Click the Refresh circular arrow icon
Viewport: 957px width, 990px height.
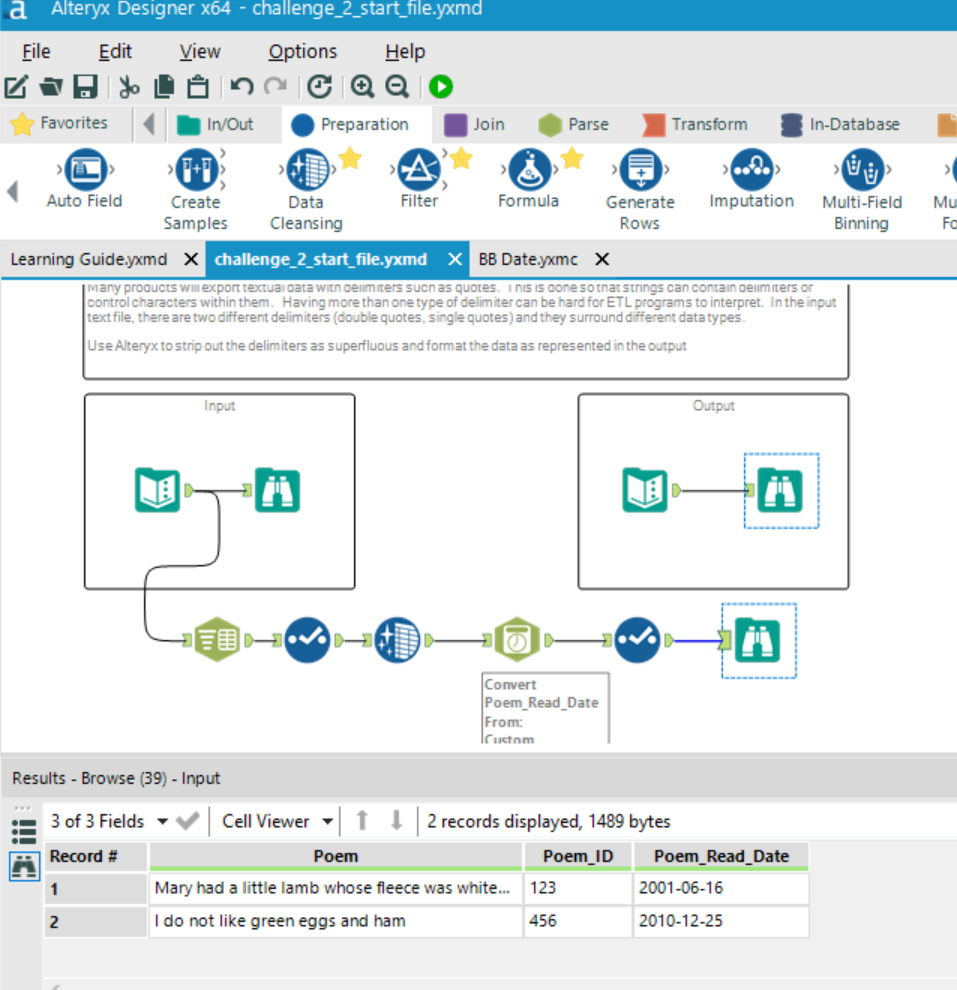tap(319, 86)
